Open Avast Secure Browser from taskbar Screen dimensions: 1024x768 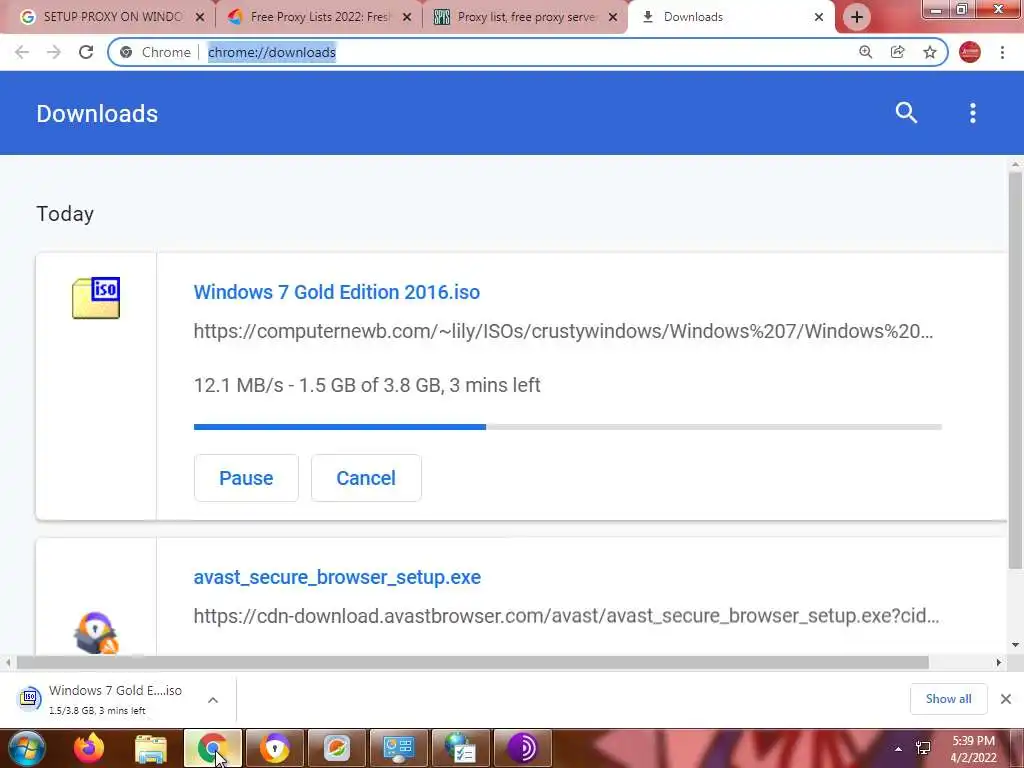click(x=275, y=748)
